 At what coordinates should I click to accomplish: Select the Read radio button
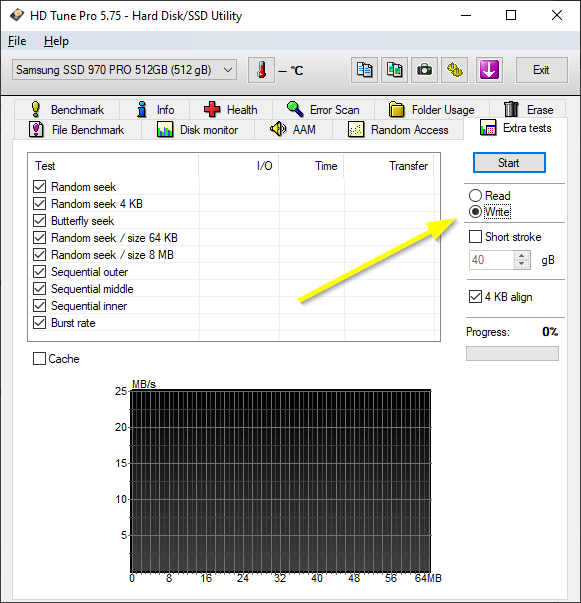(475, 195)
